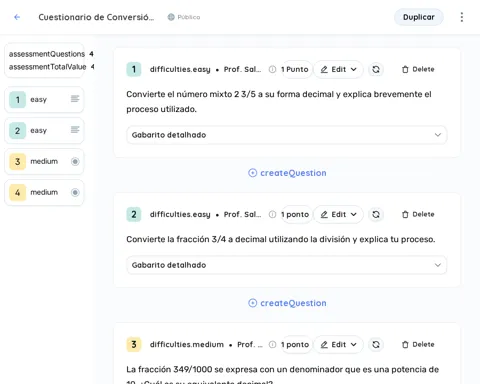This screenshot has width=480, height=384.
Task: Click the green number 1 badge in question 1 card
Action: pyautogui.click(x=134, y=69)
